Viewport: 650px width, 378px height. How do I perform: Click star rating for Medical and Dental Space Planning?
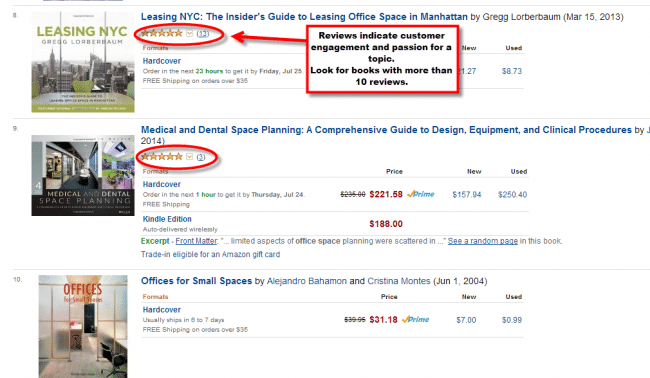click(x=162, y=157)
